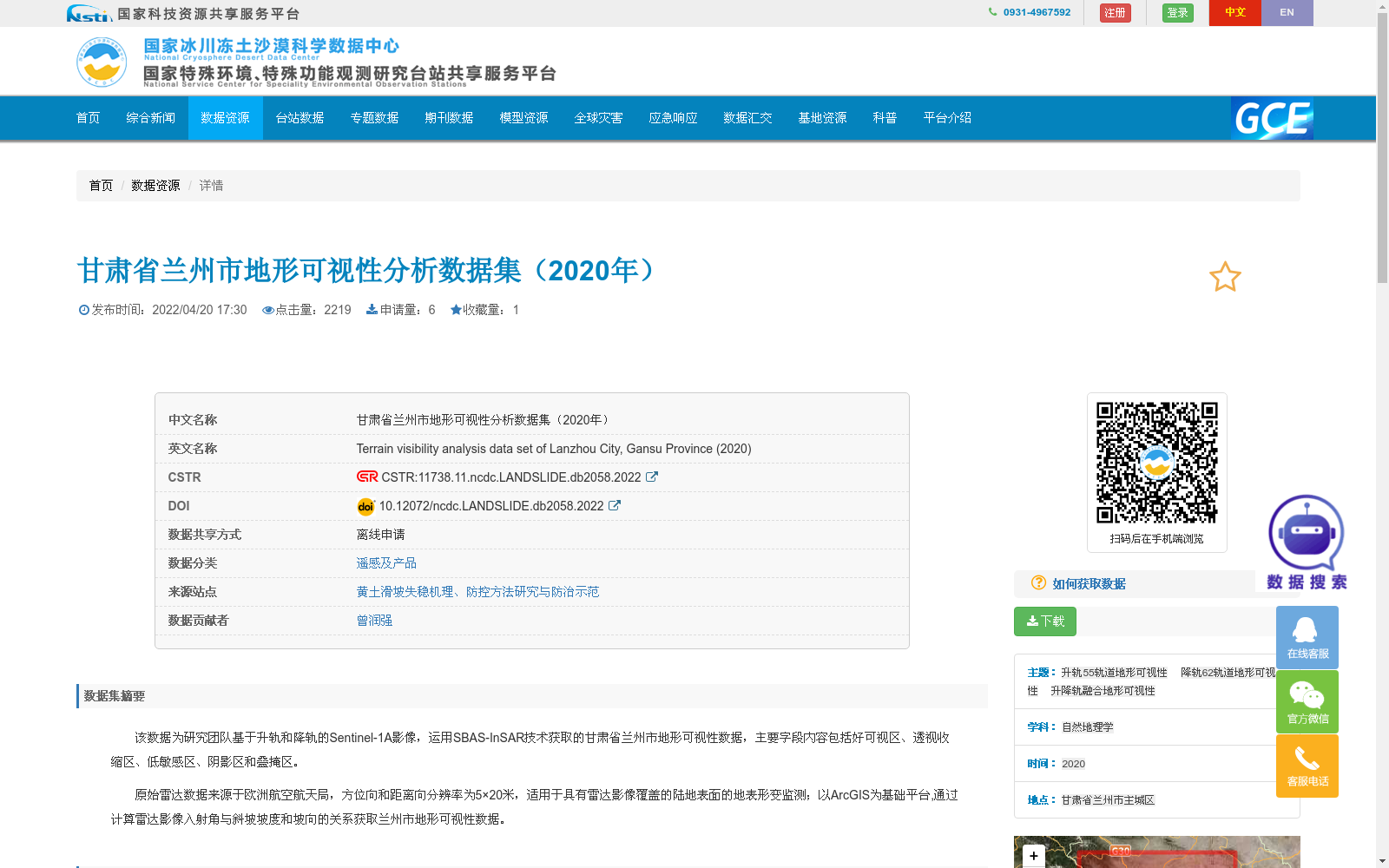Open the 模型资源 nav item
Screen dimensions: 1389x868
524,118
